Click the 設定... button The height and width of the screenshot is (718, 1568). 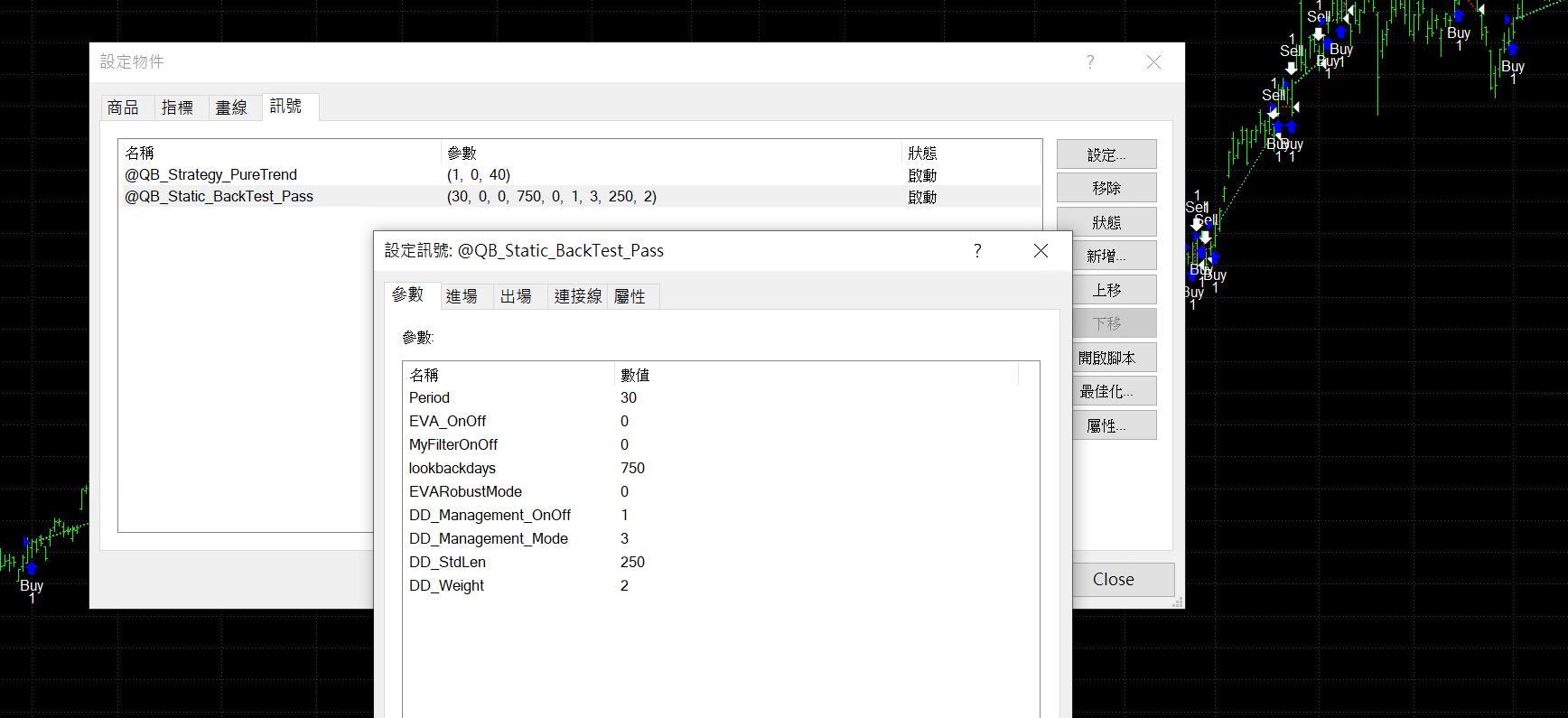point(1106,155)
